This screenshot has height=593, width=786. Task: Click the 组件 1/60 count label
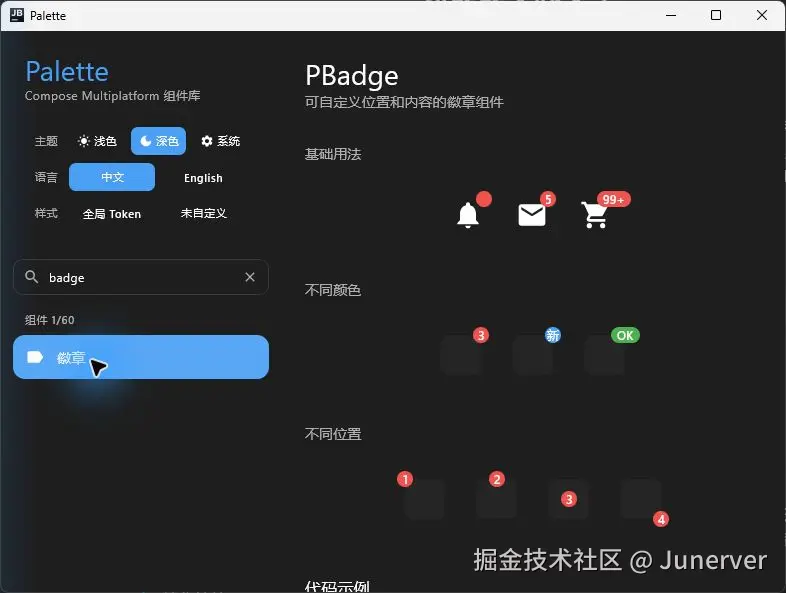tap(49, 320)
